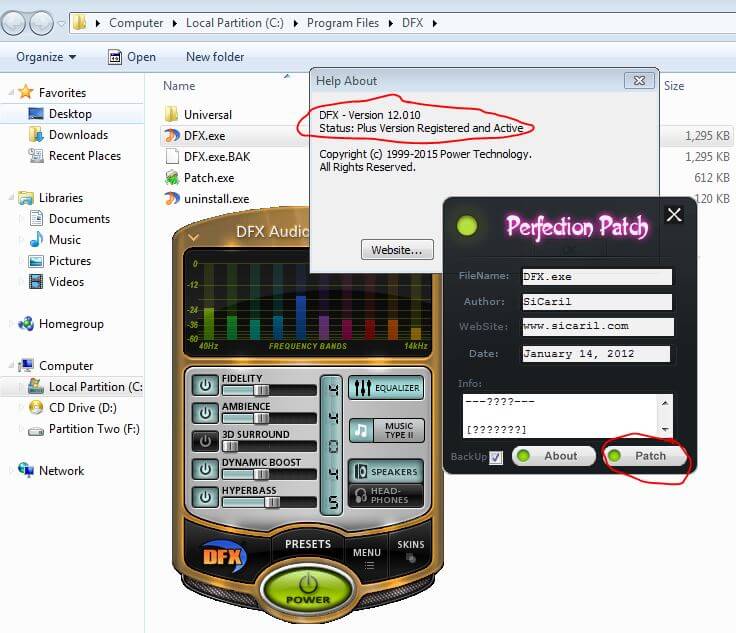Click the DFX logo on the player
Image resolution: width=736 pixels, height=633 pixels.
(224, 557)
